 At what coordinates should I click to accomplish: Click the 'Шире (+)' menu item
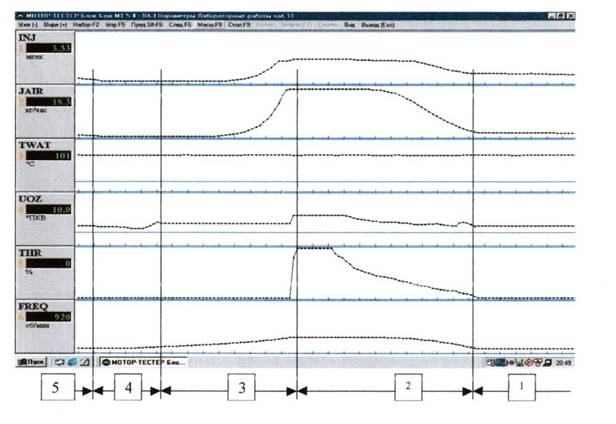point(55,25)
